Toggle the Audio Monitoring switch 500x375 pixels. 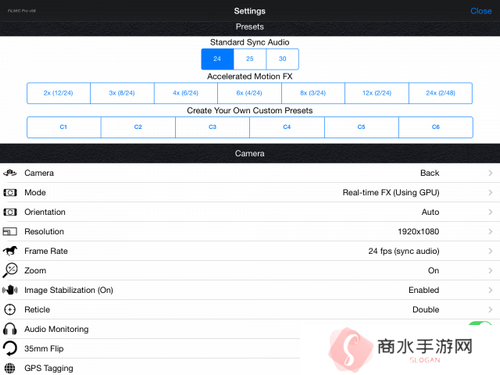[480, 323]
